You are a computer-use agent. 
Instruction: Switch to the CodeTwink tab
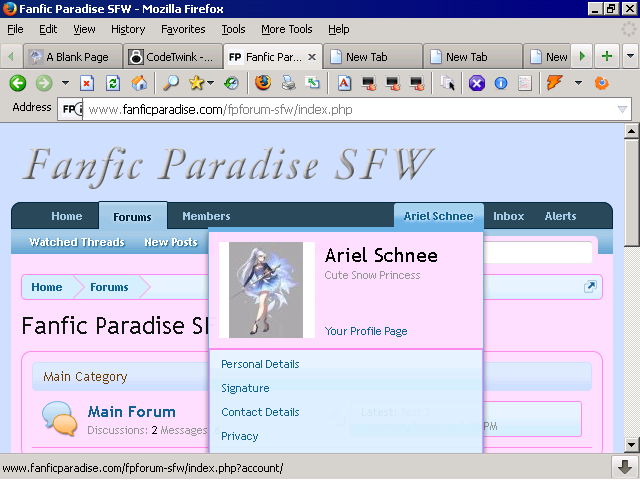pyautogui.click(x=173, y=57)
